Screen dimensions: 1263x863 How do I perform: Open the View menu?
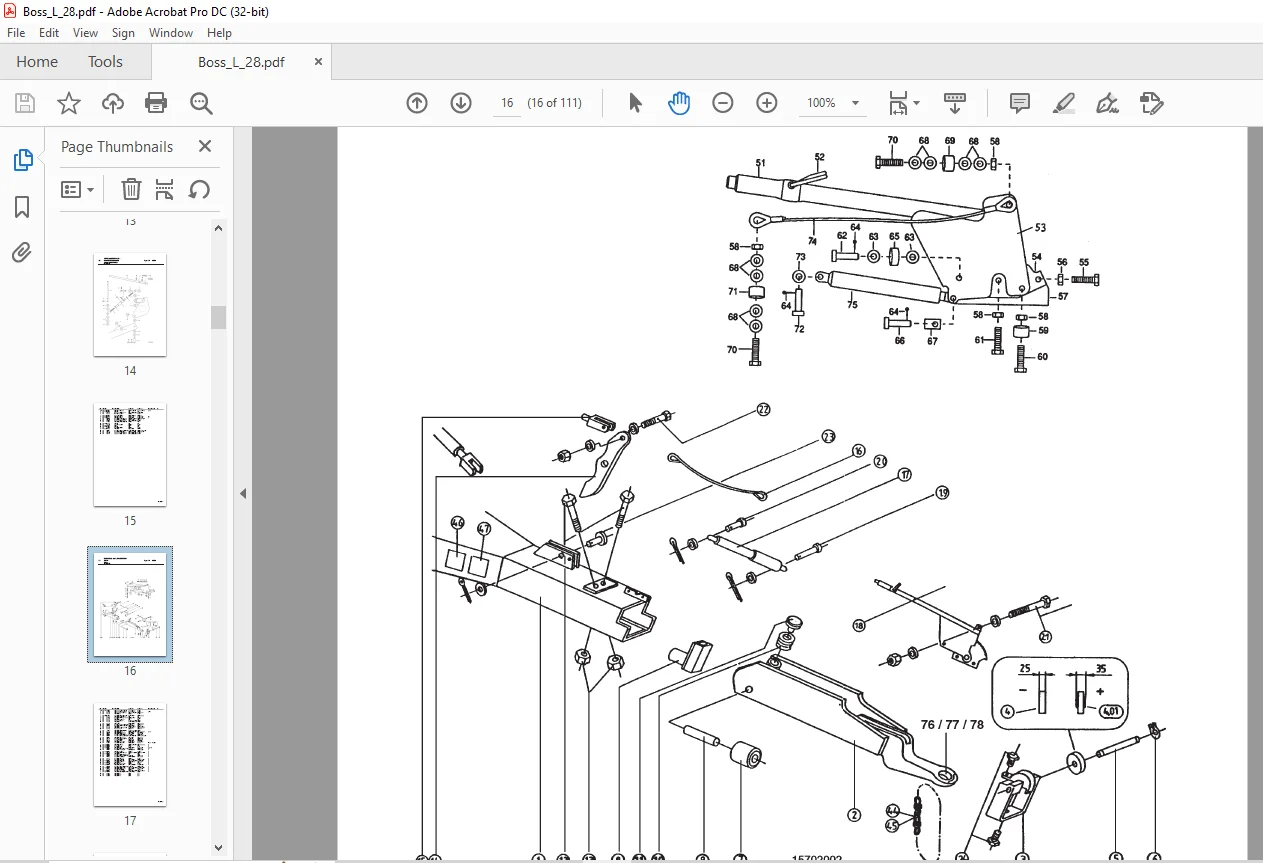click(85, 33)
